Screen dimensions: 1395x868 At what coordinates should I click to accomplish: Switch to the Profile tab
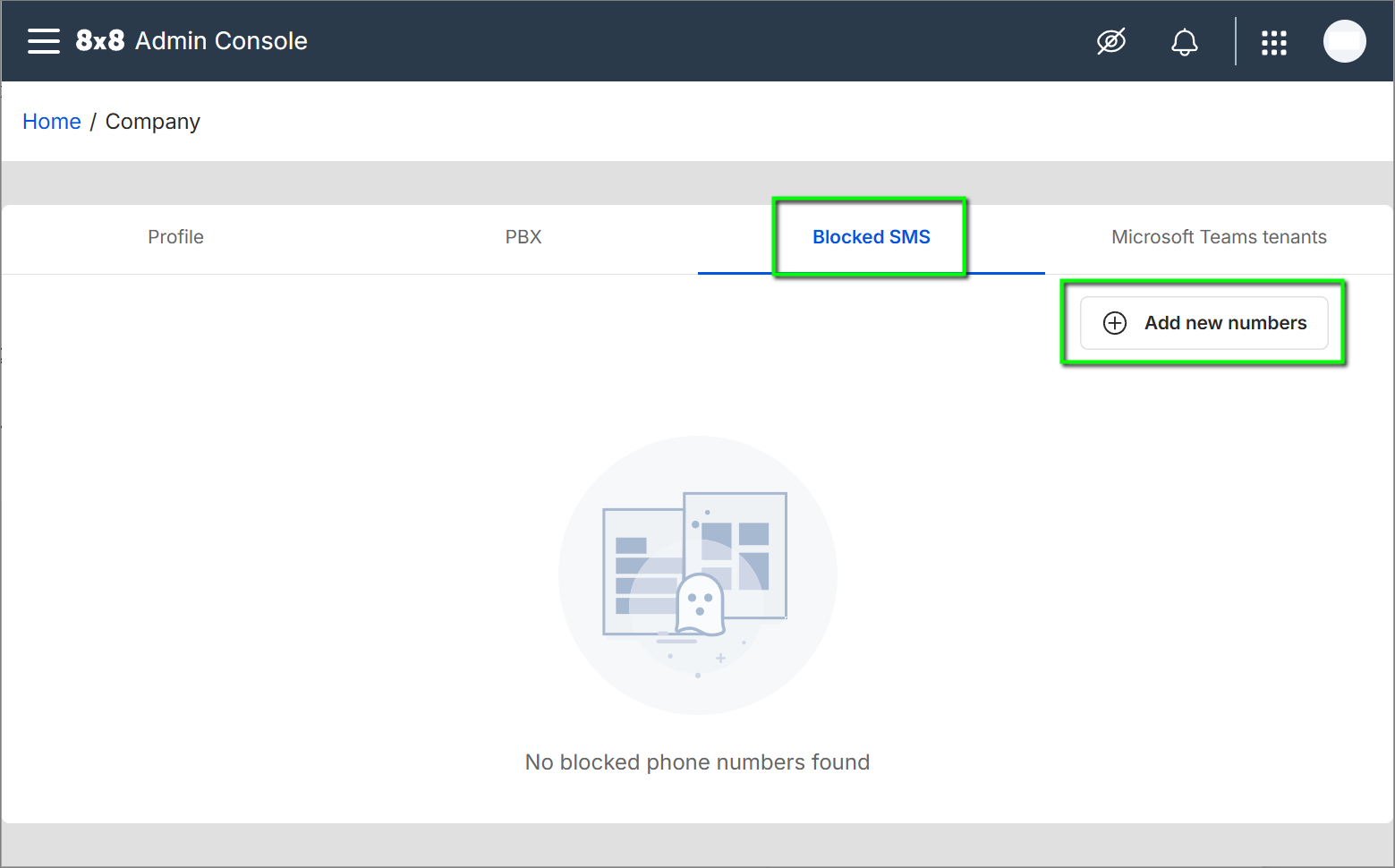175,237
